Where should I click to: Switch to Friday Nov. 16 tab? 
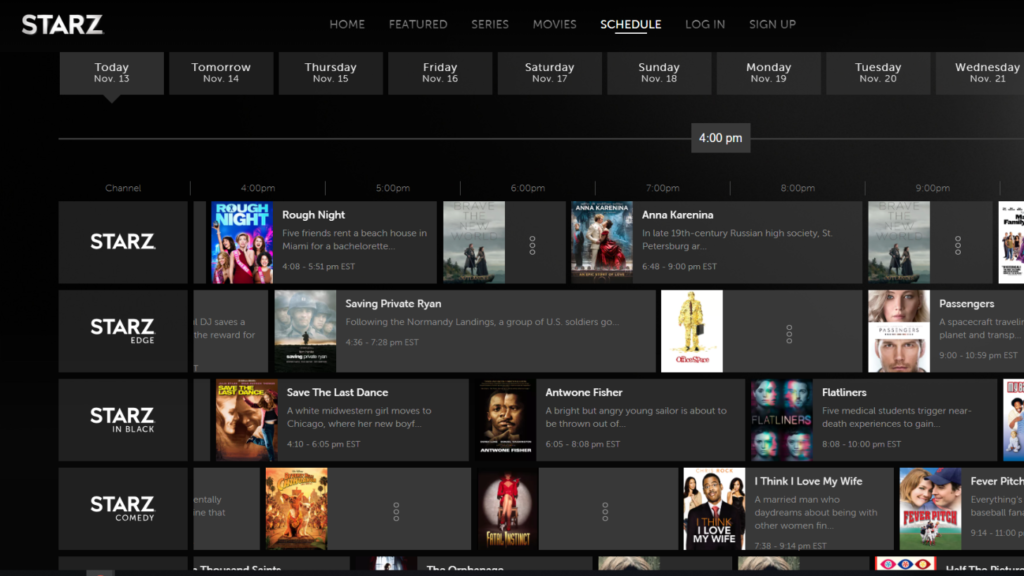pos(440,73)
